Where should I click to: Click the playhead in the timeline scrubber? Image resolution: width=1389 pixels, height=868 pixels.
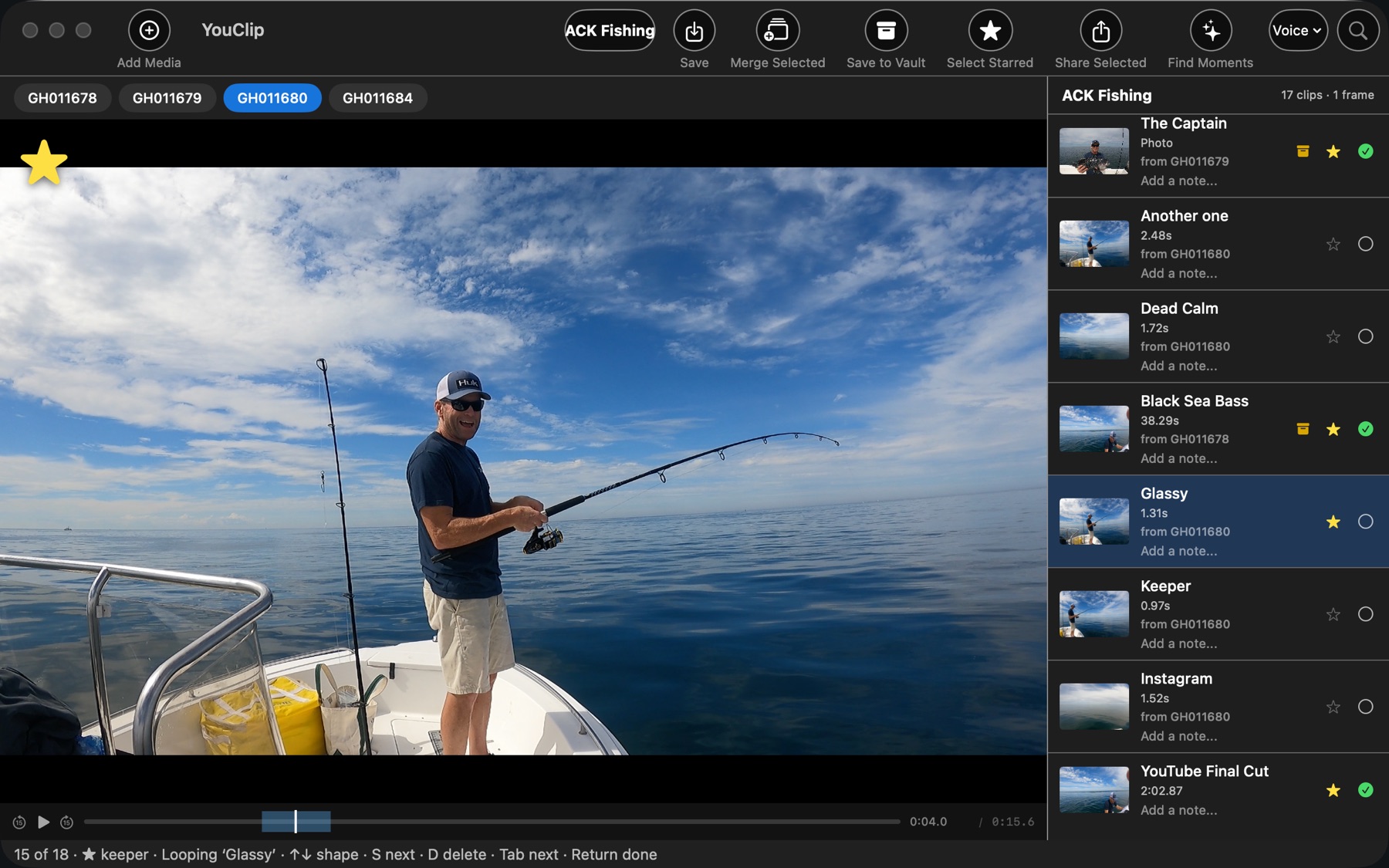[296, 822]
